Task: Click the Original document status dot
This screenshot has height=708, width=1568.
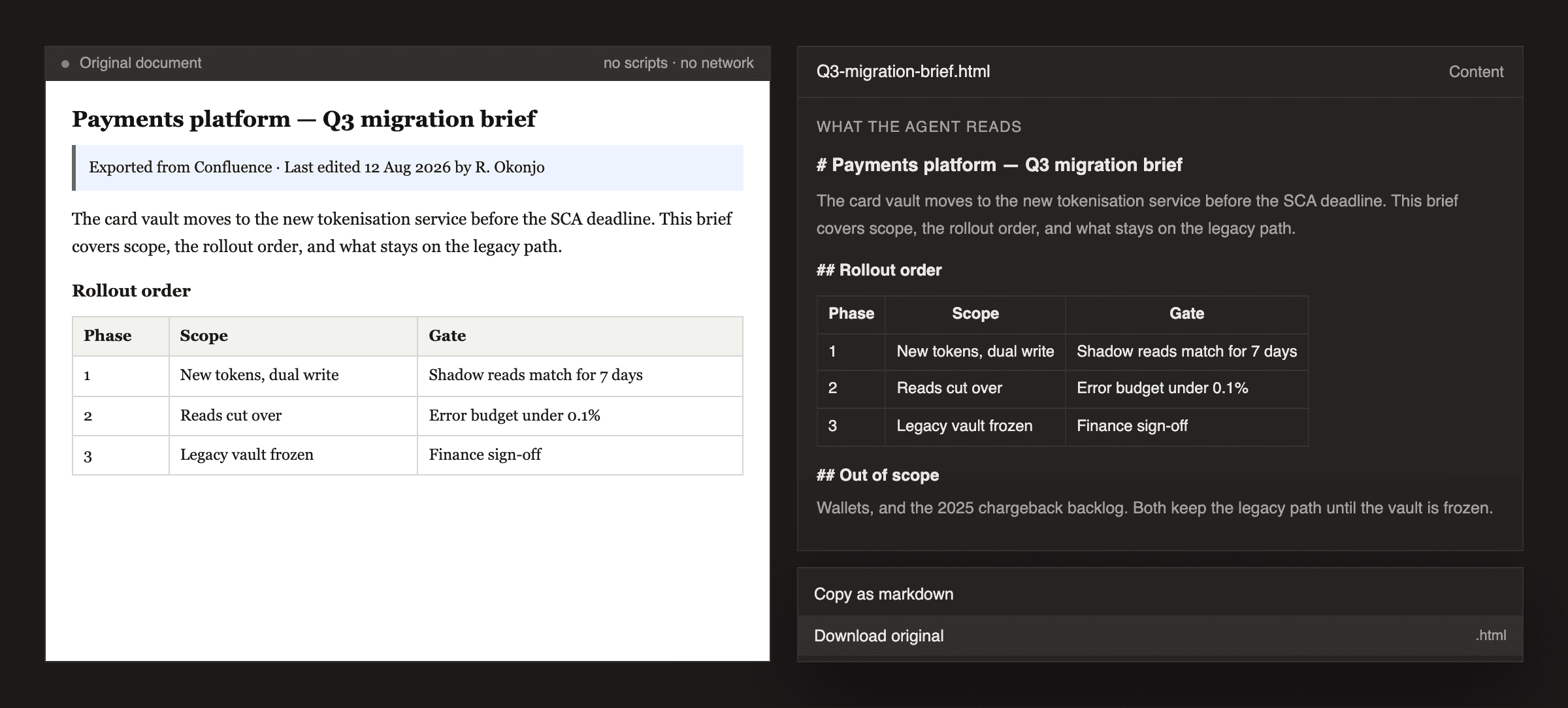Action: click(65, 64)
